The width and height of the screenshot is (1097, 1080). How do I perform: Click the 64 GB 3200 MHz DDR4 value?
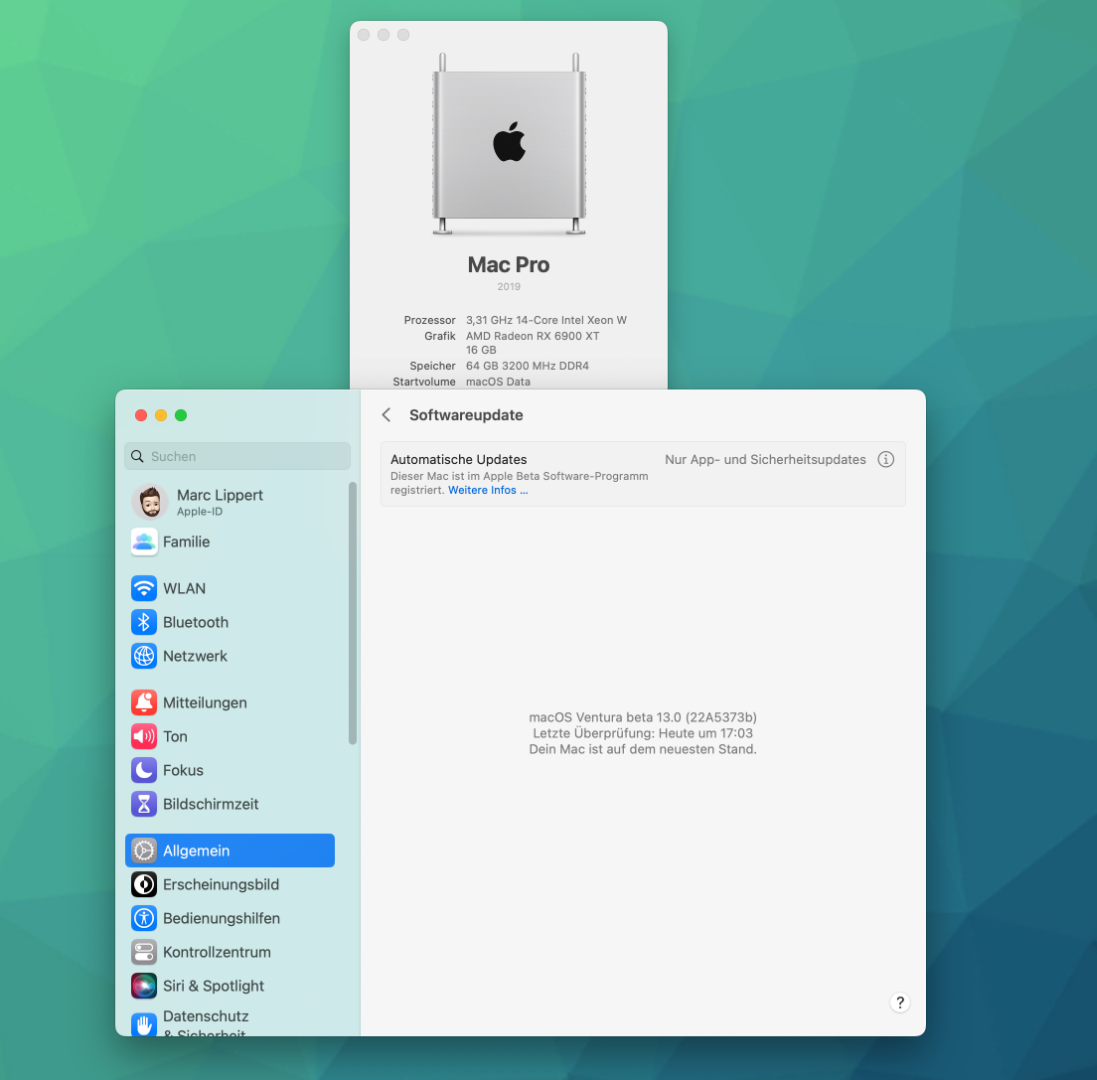click(x=528, y=366)
